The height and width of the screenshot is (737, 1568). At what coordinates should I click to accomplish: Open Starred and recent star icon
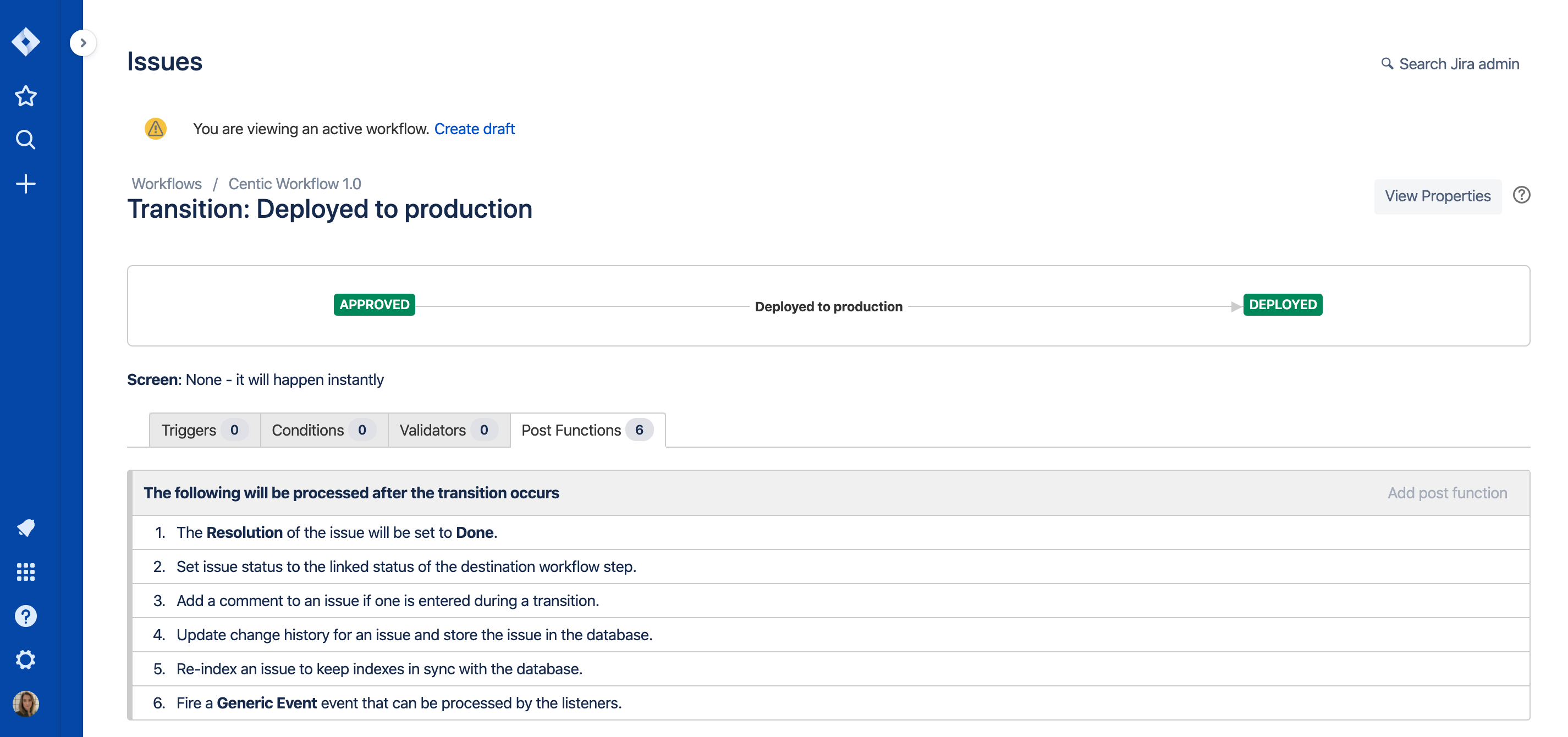click(x=25, y=96)
